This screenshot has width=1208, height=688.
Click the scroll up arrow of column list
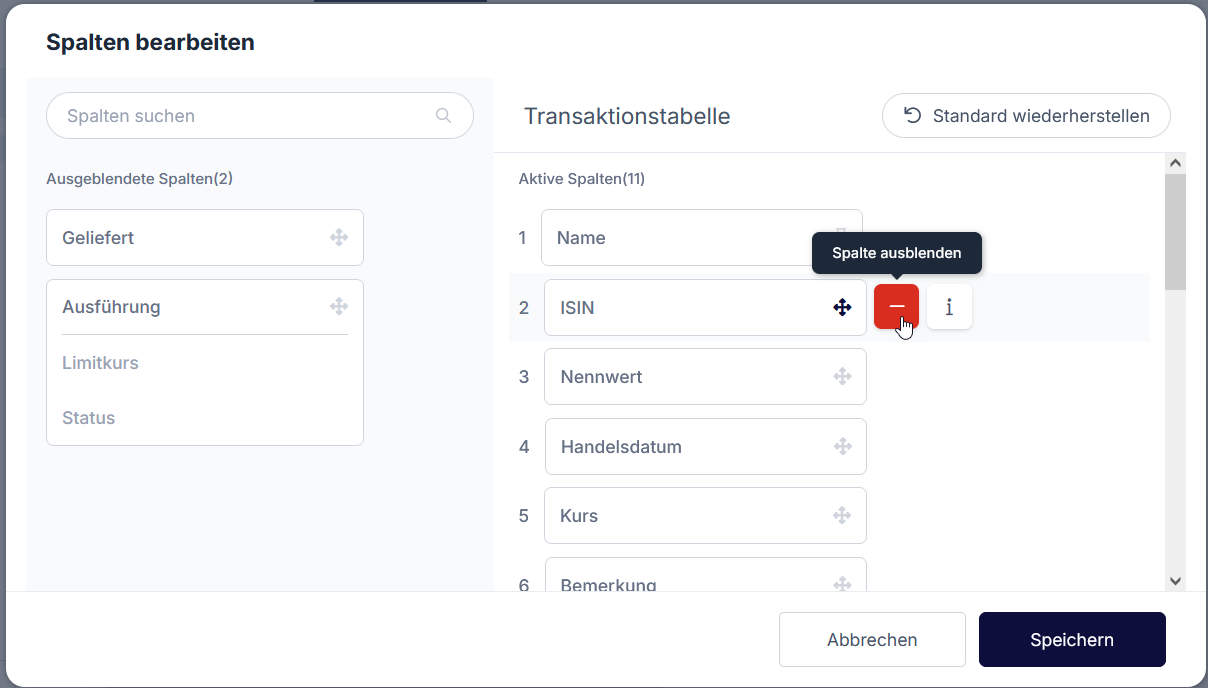click(1175, 163)
